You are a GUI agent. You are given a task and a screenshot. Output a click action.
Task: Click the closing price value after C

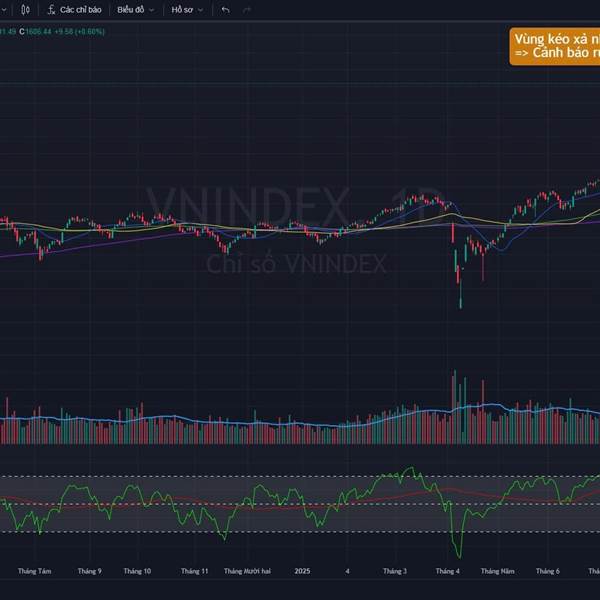38,32
